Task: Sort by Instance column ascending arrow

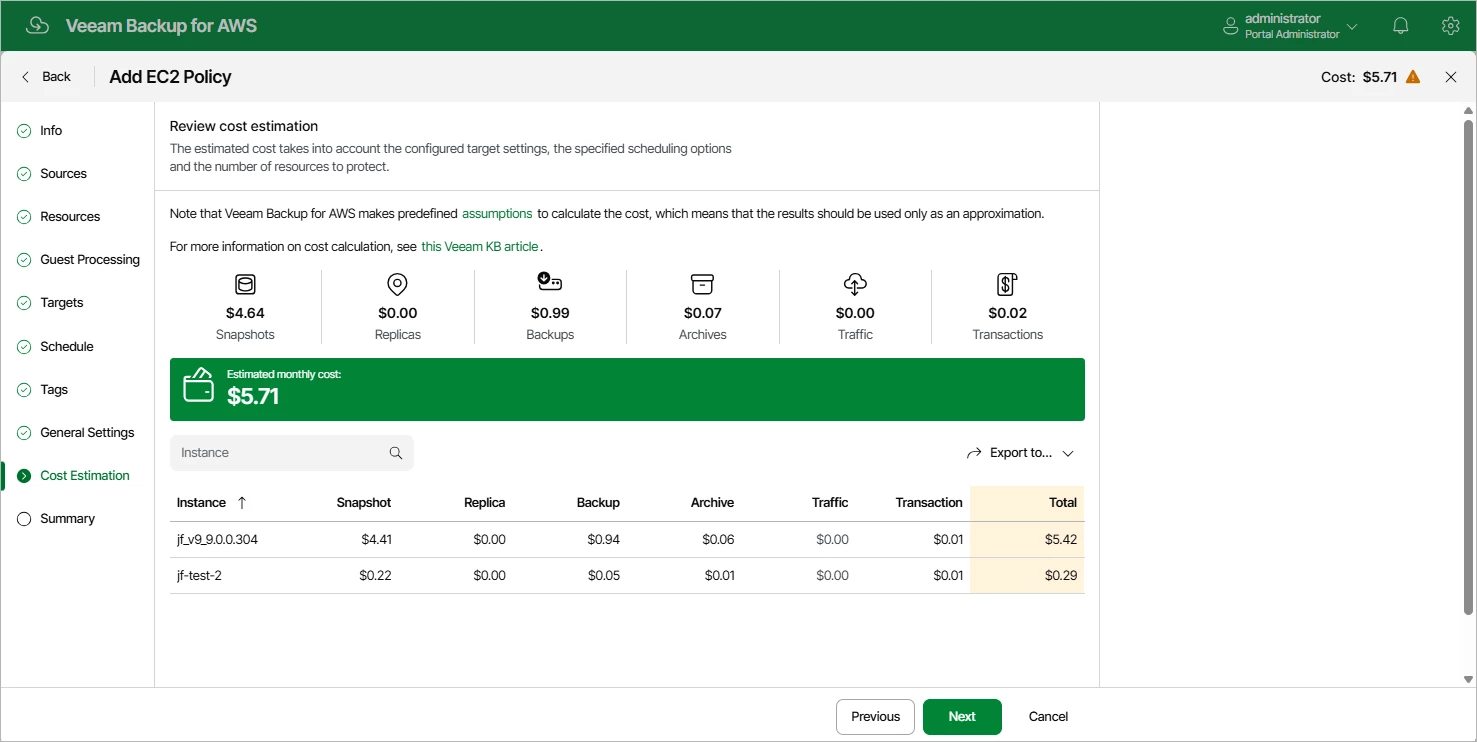Action: (242, 503)
